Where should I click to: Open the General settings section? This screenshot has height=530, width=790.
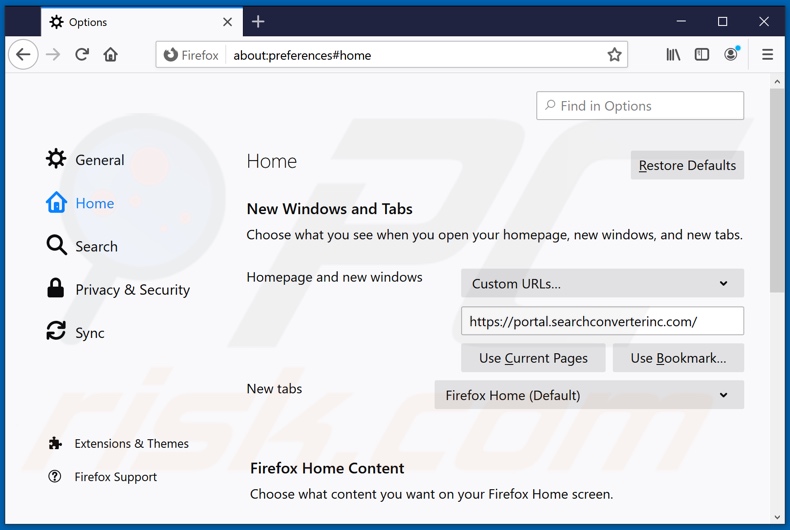[99, 160]
